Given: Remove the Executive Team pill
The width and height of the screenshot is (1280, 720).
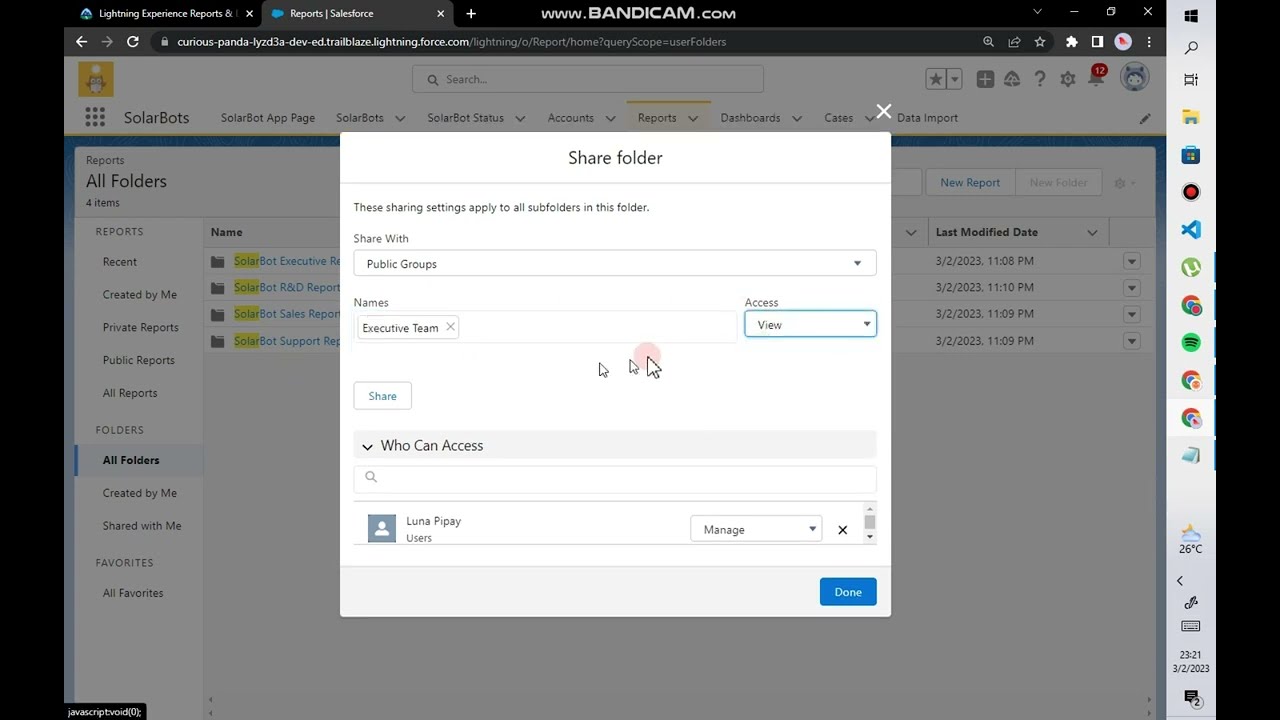Looking at the screenshot, I should 450,327.
